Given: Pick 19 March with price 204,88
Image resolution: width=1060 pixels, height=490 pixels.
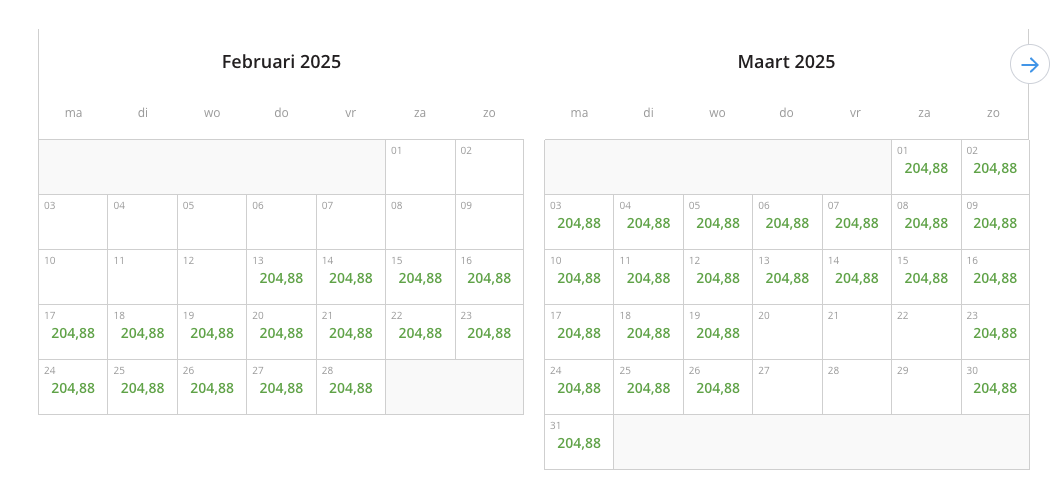Looking at the screenshot, I should tap(718, 332).
